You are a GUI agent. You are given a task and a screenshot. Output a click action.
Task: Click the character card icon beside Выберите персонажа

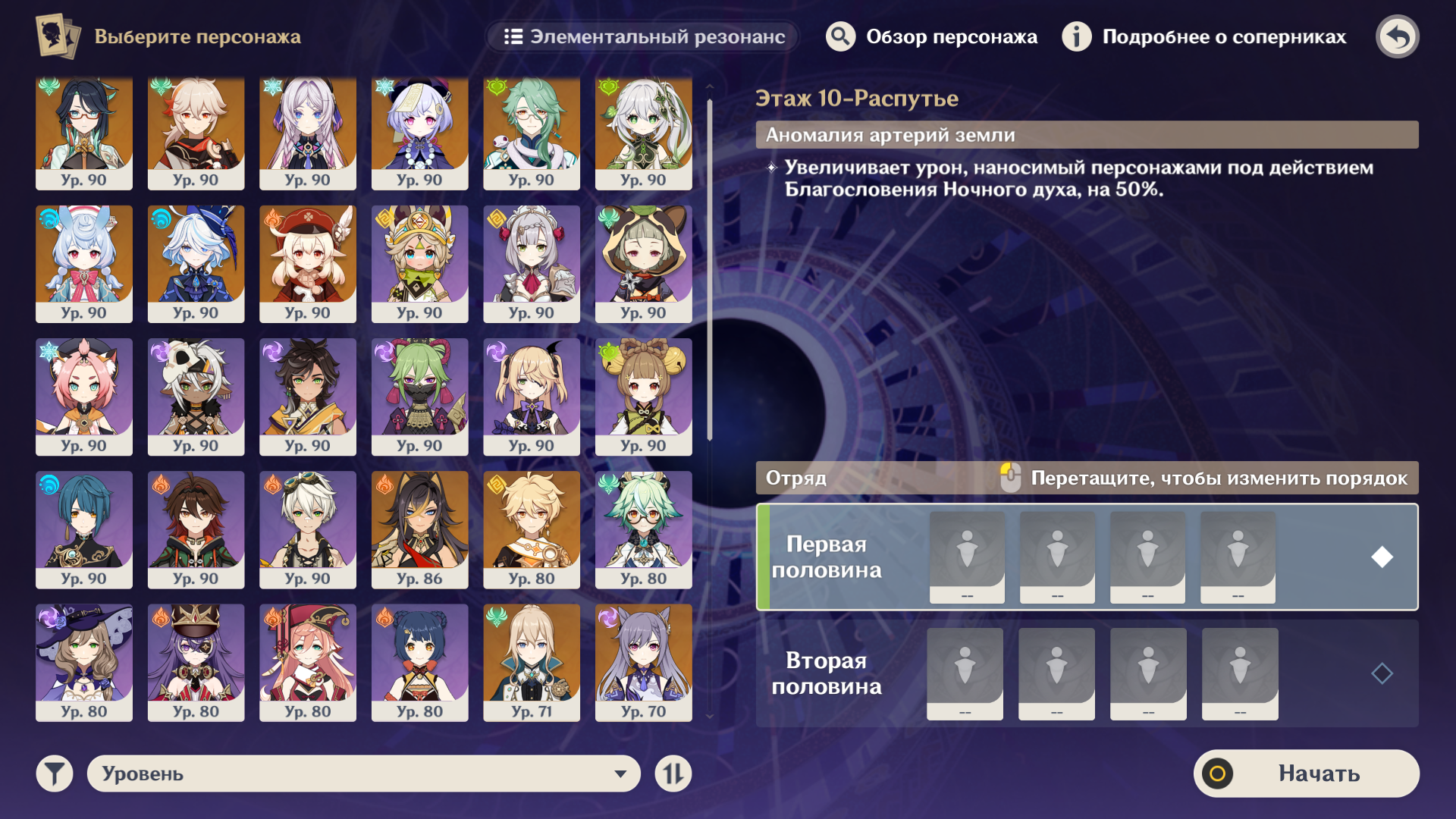point(58,36)
